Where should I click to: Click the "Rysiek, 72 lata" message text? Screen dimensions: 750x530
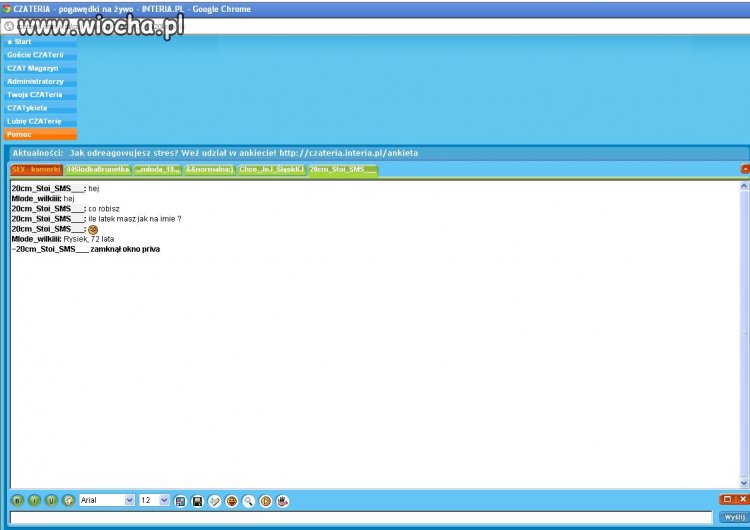click(89, 239)
